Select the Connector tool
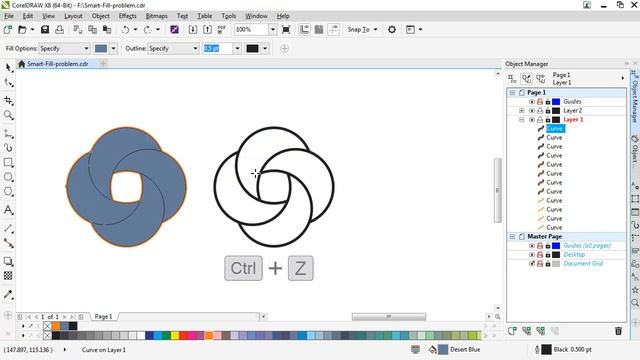 (8, 243)
